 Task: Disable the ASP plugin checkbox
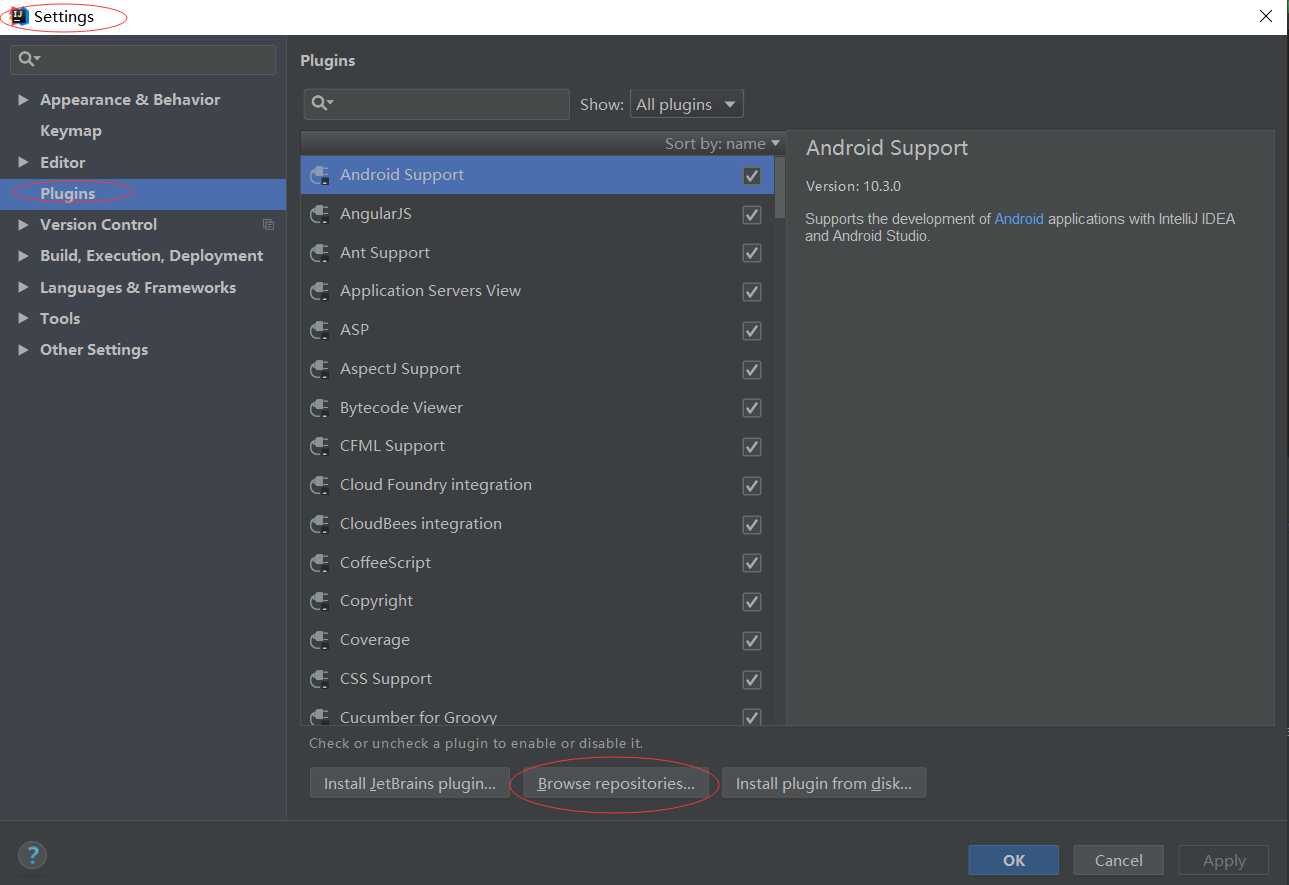pyautogui.click(x=752, y=331)
